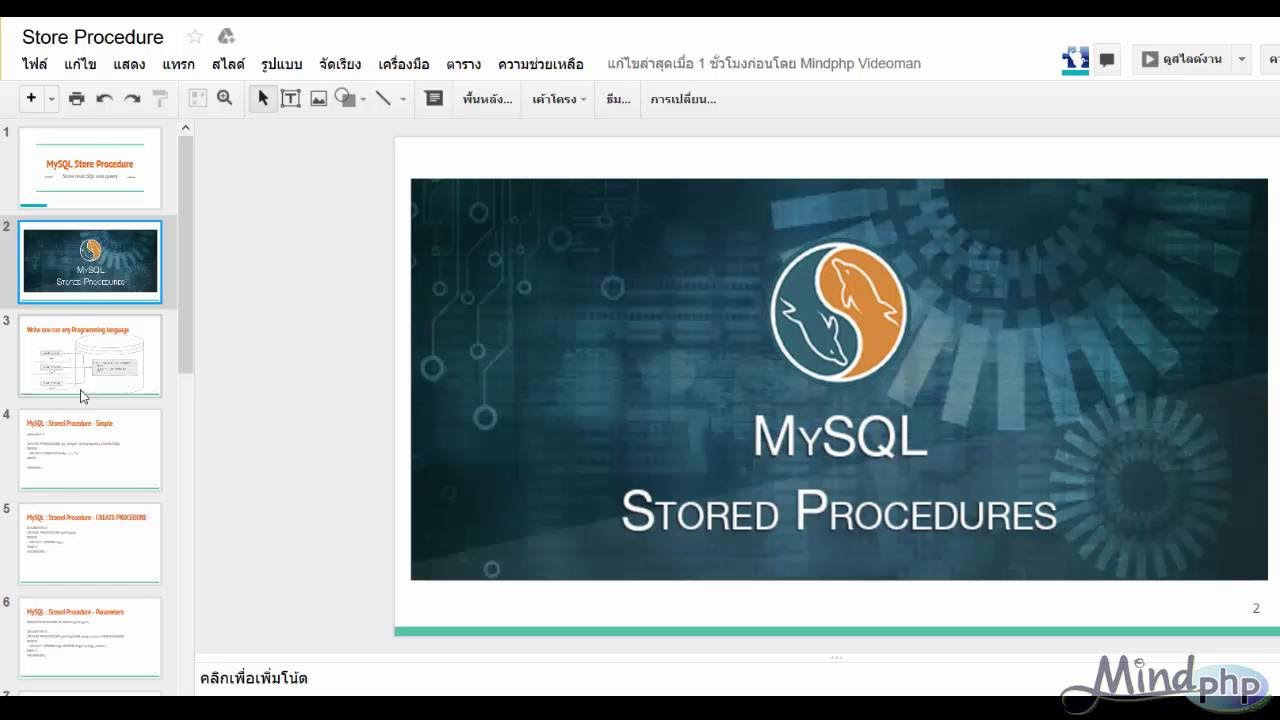
Task: Click the Store Procedure document title
Action: click(x=93, y=37)
